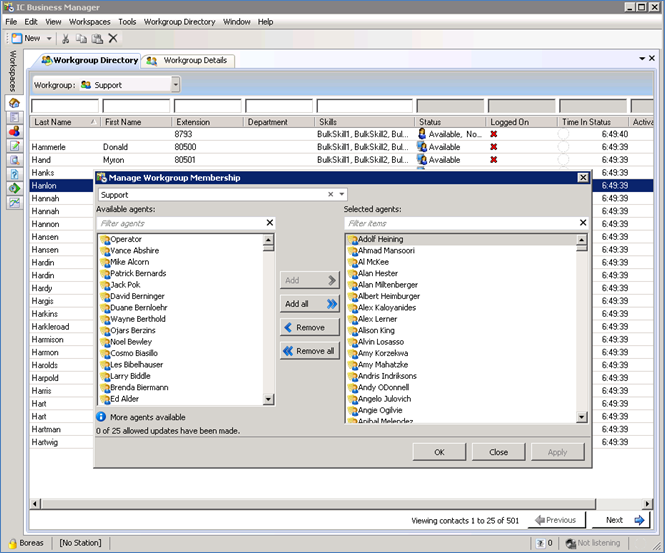Clear the Selected agents filter with the X
The image size is (665, 553).
click(x=582, y=223)
